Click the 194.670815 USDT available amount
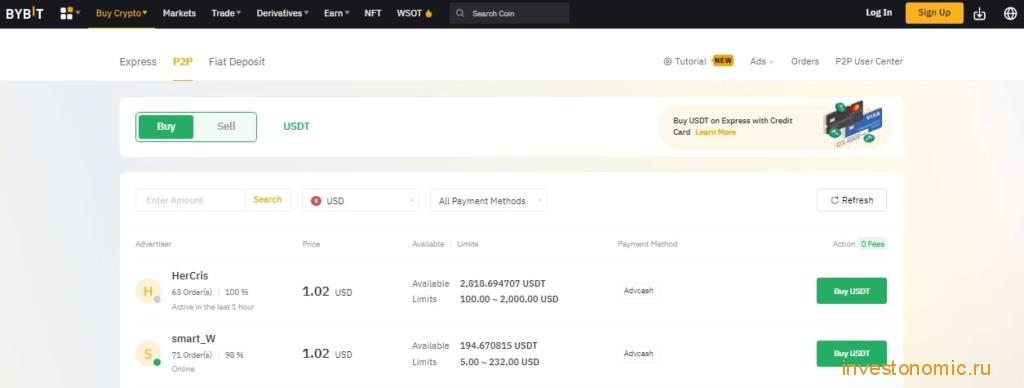Image resolution: width=1024 pixels, height=388 pixels. [499, 346]
